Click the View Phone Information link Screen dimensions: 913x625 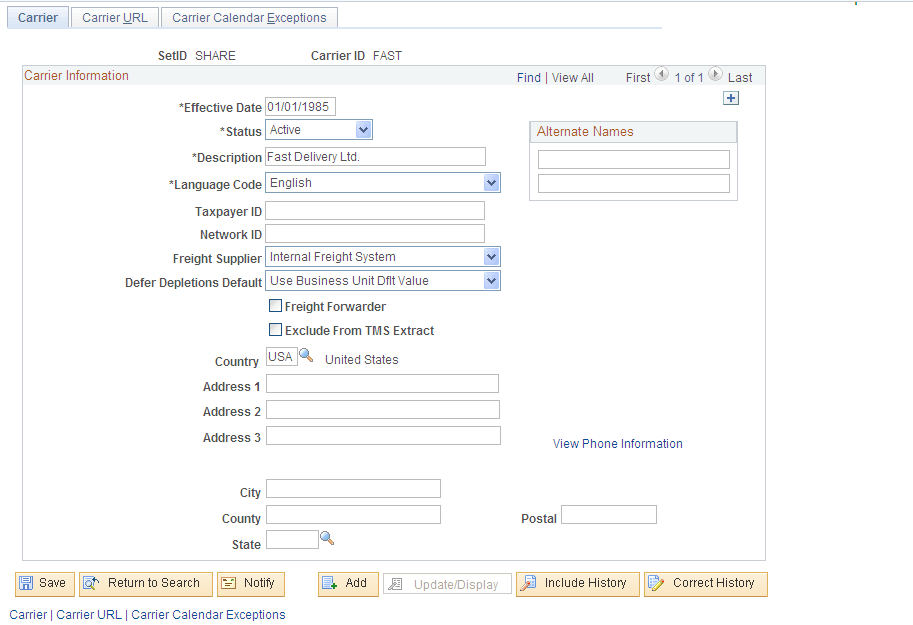(x=617, y=443)
